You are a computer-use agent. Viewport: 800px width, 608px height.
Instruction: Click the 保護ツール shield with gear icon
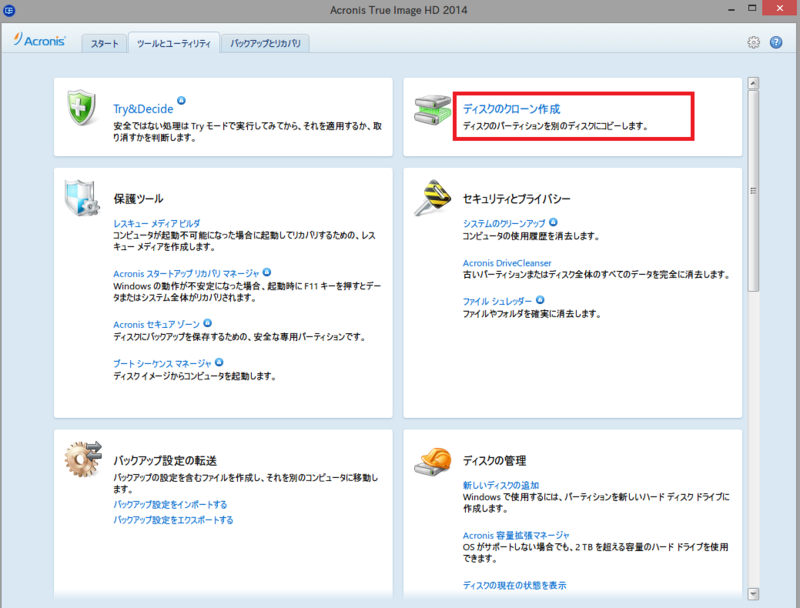click(x=82, y=198)
